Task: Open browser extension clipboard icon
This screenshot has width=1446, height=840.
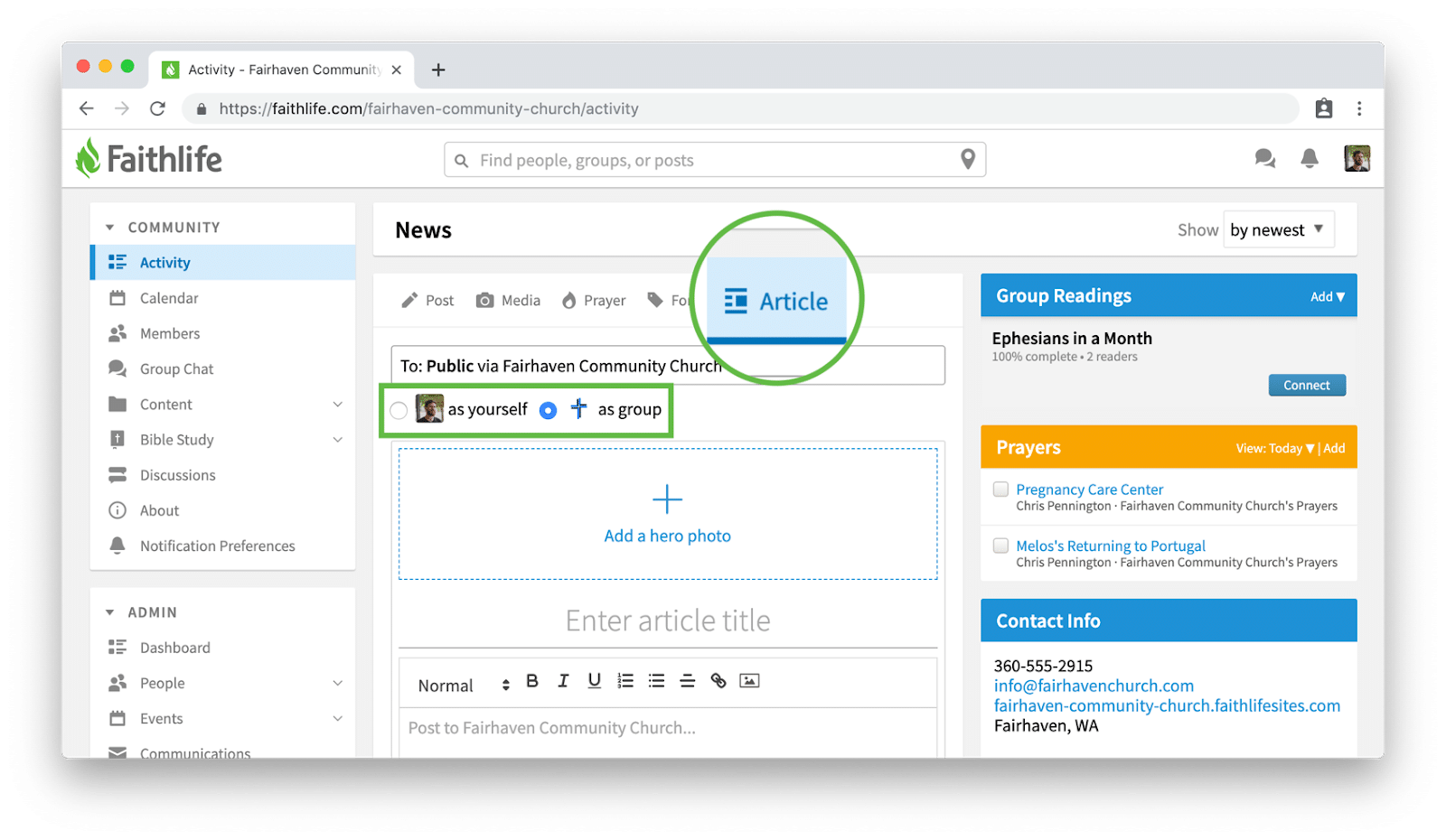Action: click(1323, 108)
